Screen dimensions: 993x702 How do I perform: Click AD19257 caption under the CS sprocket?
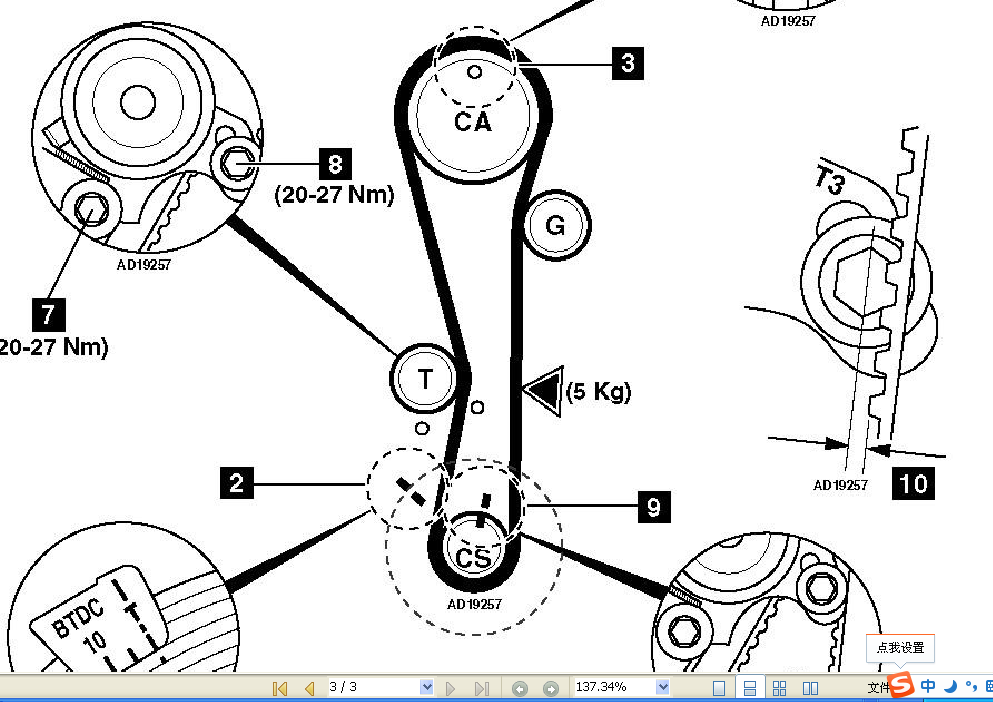click(x=474, y=604)
